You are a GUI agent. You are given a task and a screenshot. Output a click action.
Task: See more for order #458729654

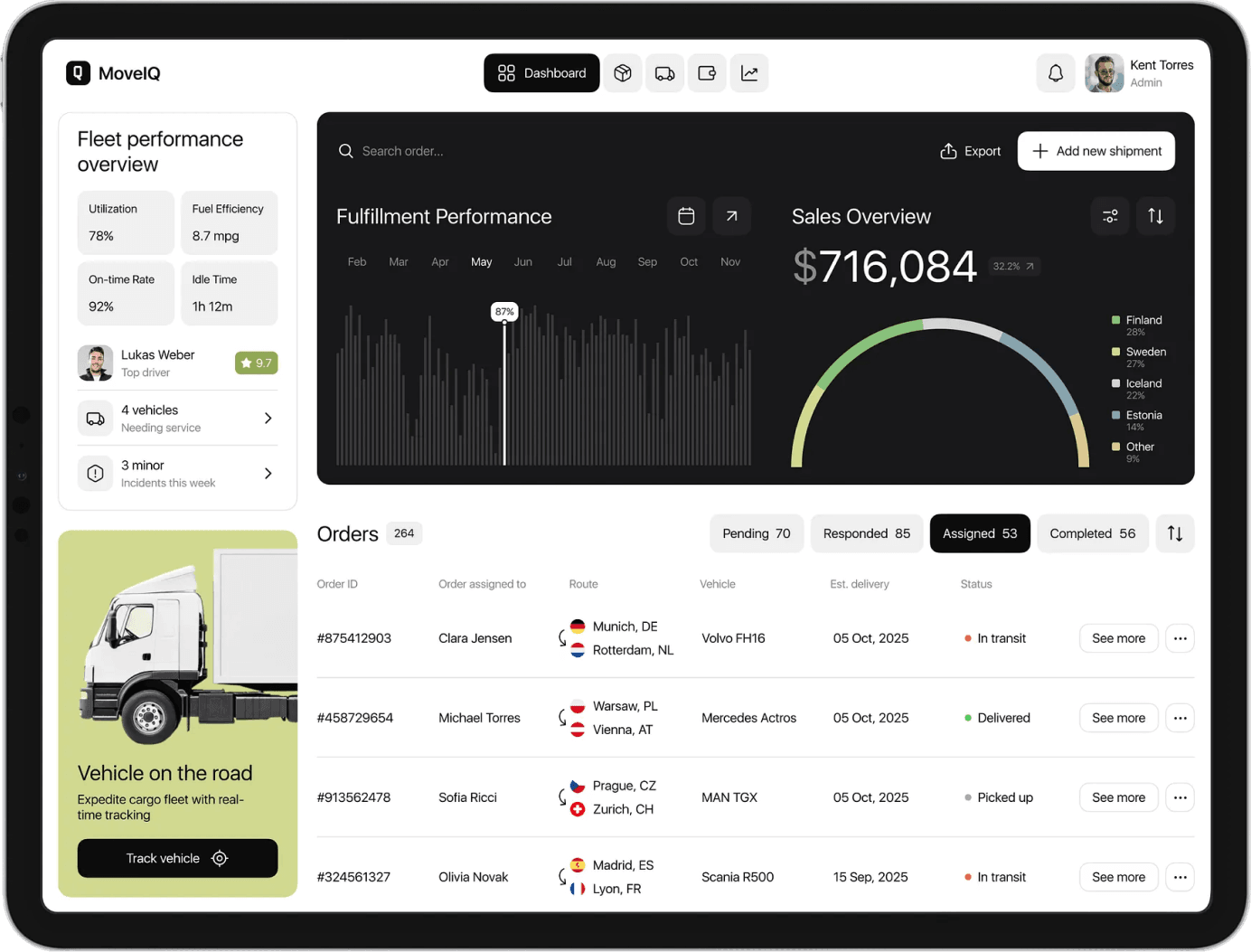pos(1118,718)
